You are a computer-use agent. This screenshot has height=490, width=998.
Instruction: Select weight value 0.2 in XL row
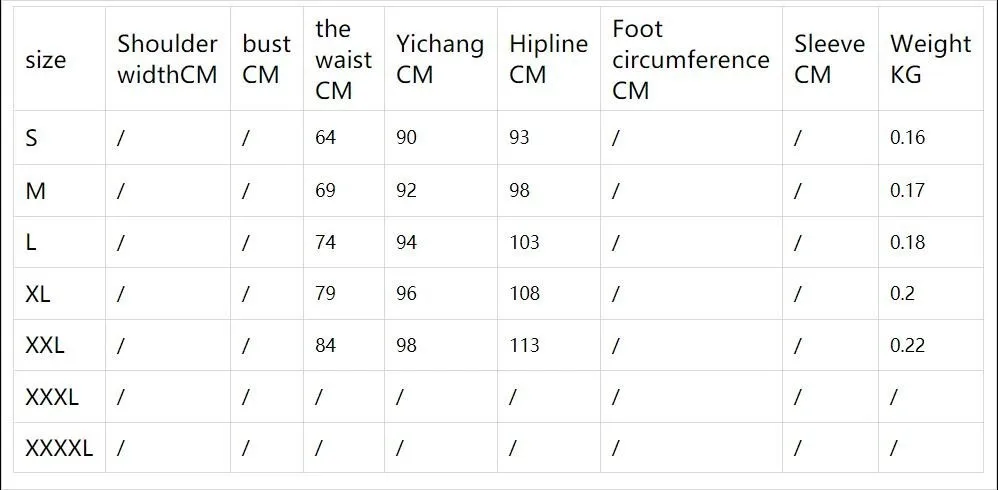point(903,293)
